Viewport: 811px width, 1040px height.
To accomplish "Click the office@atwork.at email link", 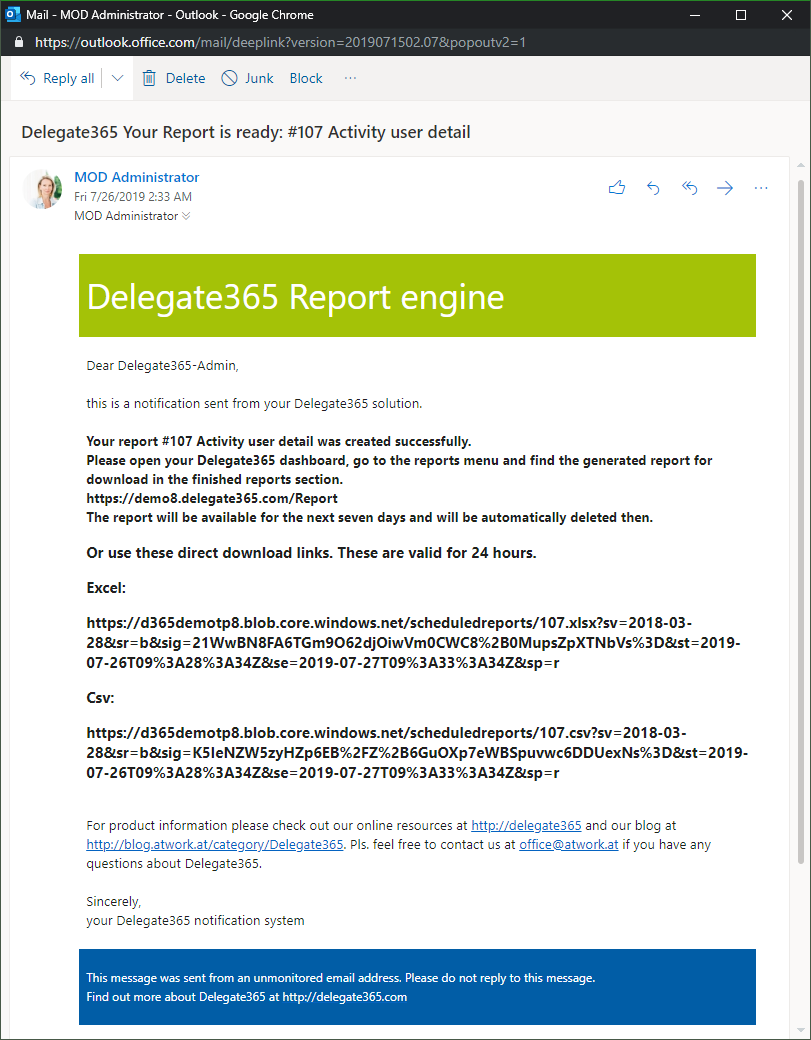I will click(x=569, y=845).
